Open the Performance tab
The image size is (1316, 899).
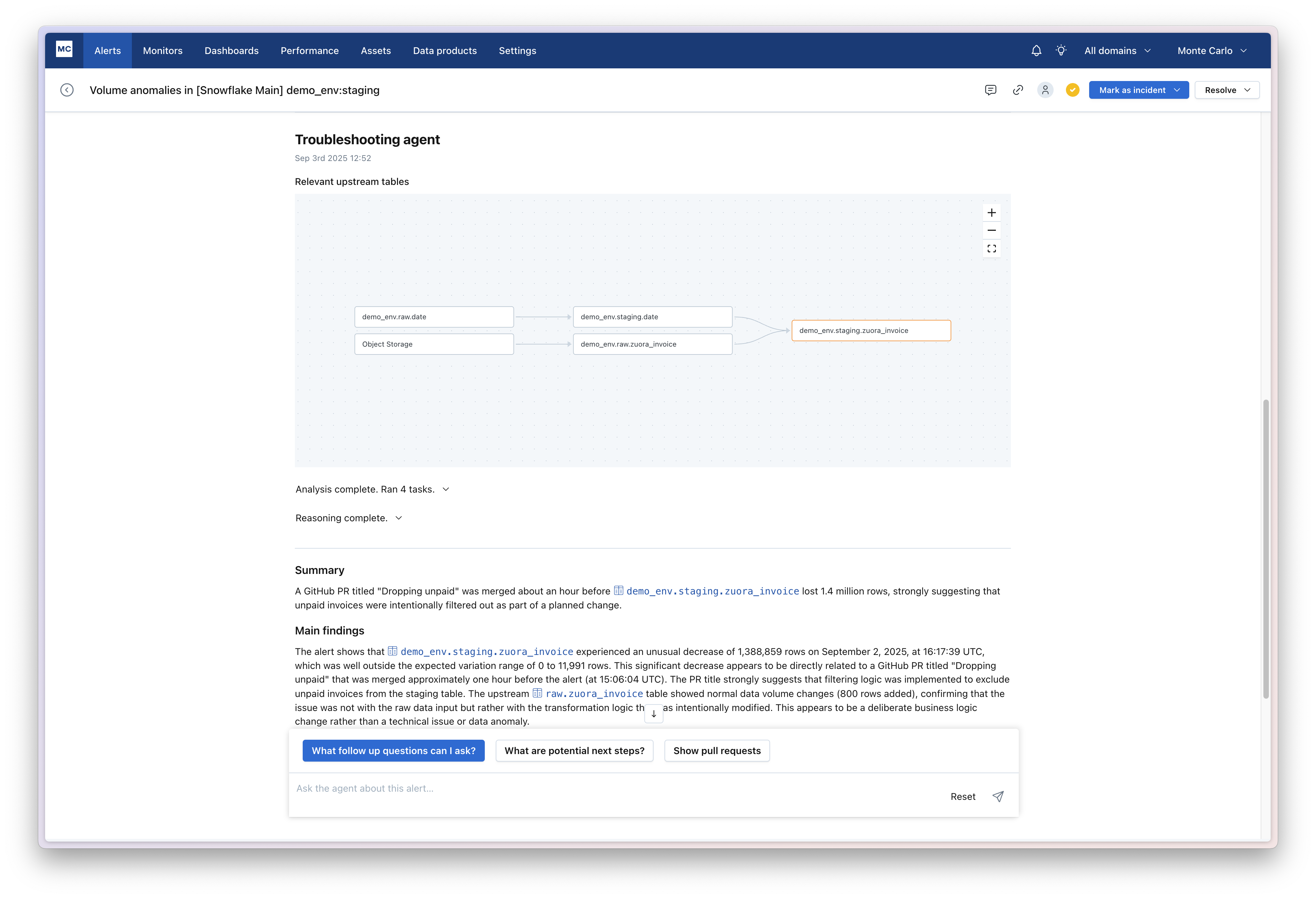click(309, 50)
